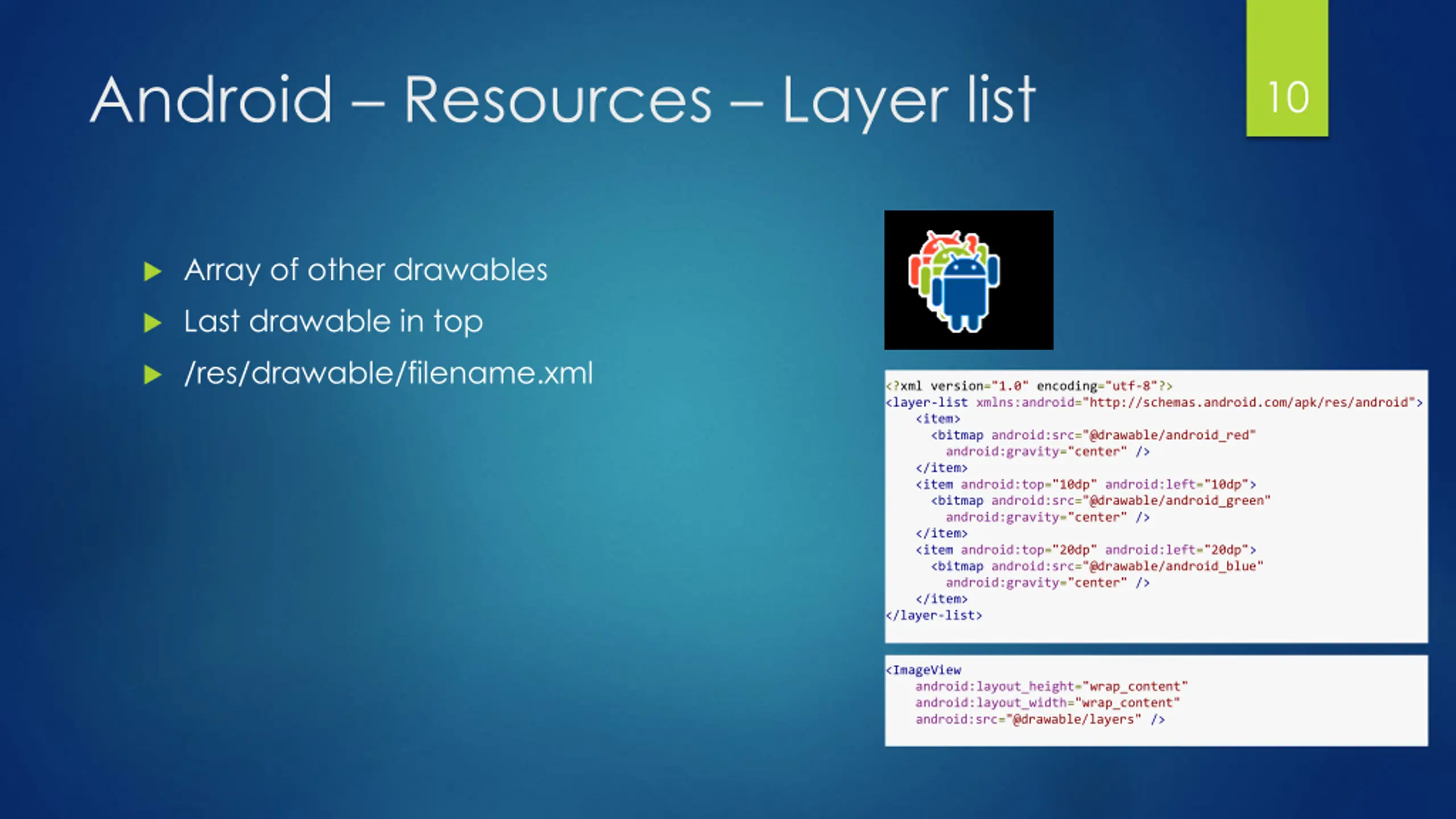Click the '<layer-list xmlns:android' code line
This screenshot has height=819, width=1456.
[1154, 403]
